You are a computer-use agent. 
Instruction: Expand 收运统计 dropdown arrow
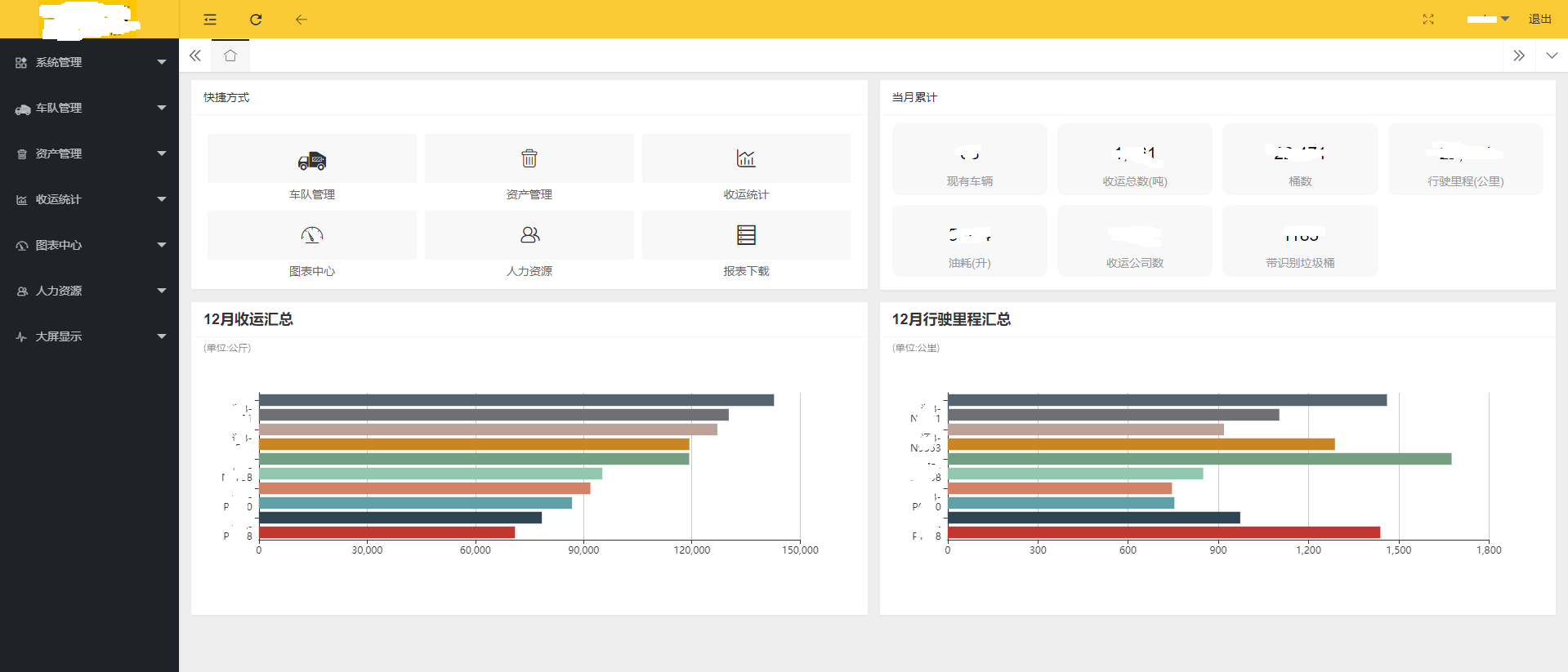162,199
